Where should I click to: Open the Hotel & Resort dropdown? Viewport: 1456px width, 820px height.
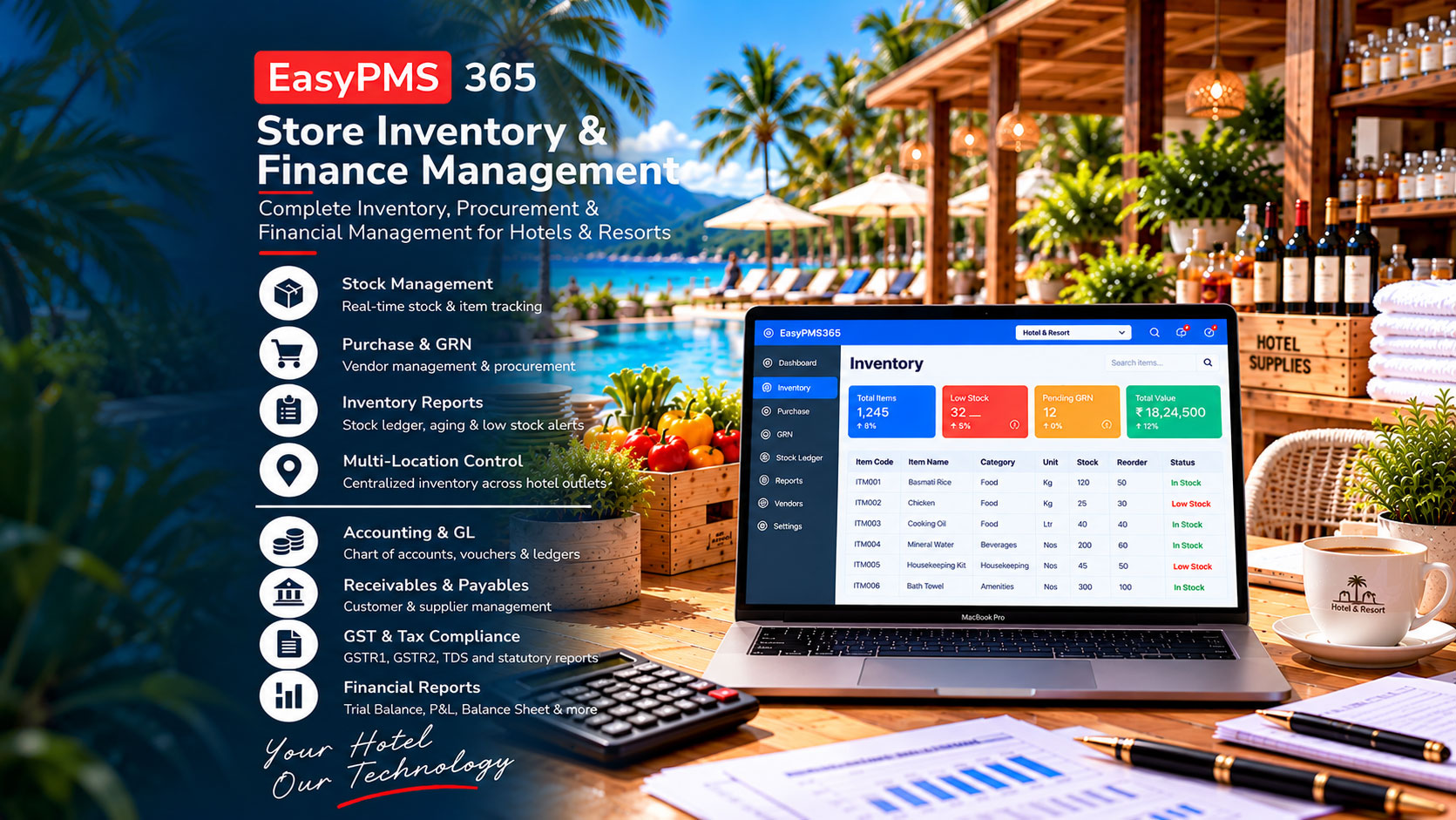1073,333
